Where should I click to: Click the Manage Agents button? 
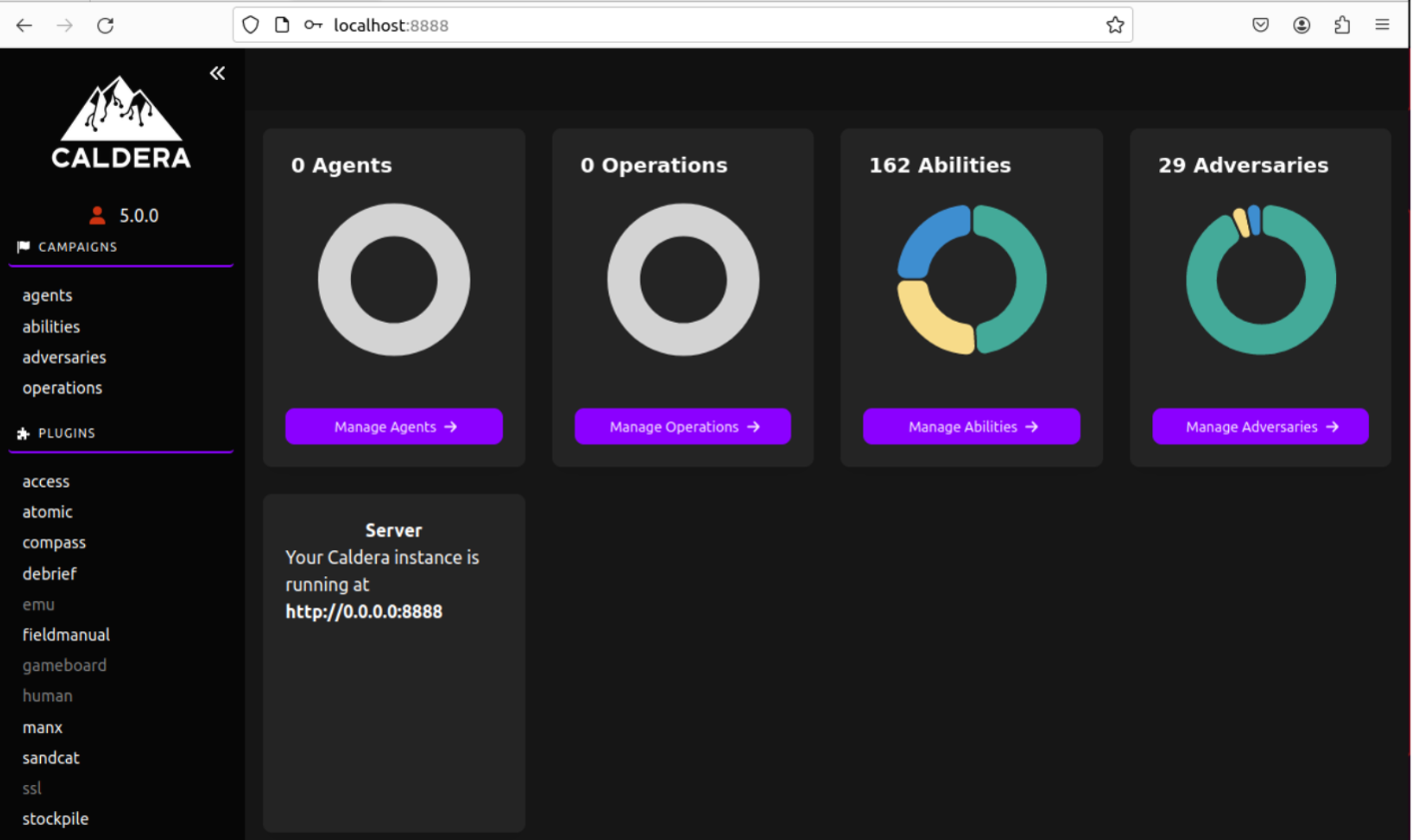point(394,426)
